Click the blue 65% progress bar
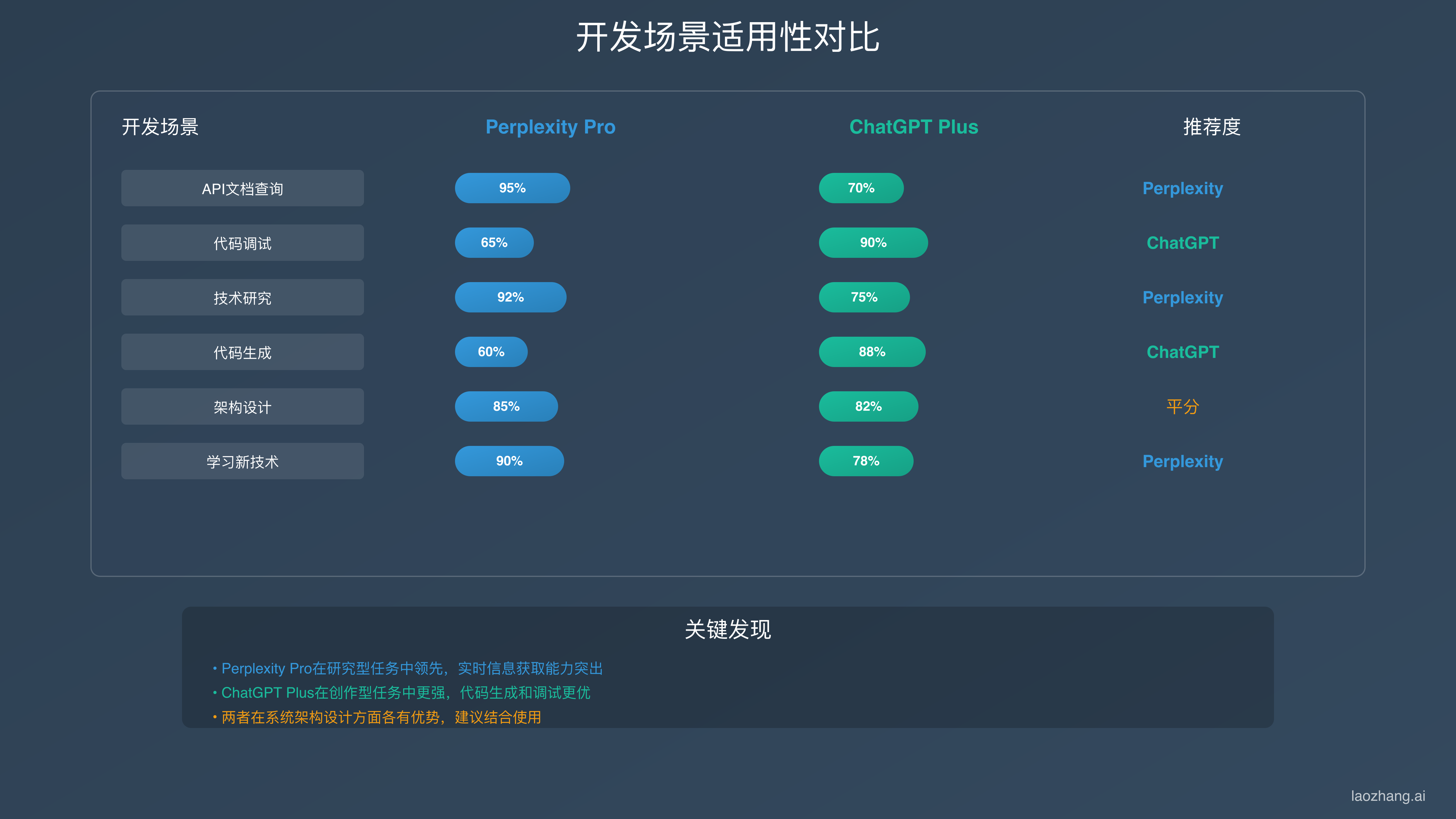 tap(494, 243)
